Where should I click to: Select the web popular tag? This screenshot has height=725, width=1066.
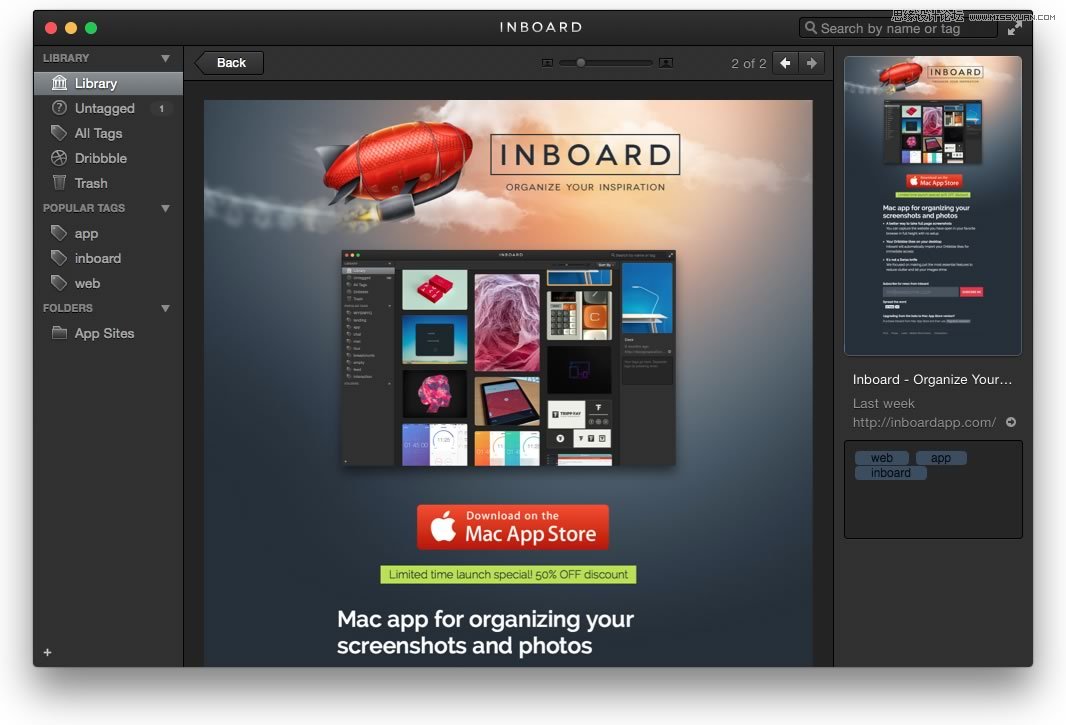109,283
